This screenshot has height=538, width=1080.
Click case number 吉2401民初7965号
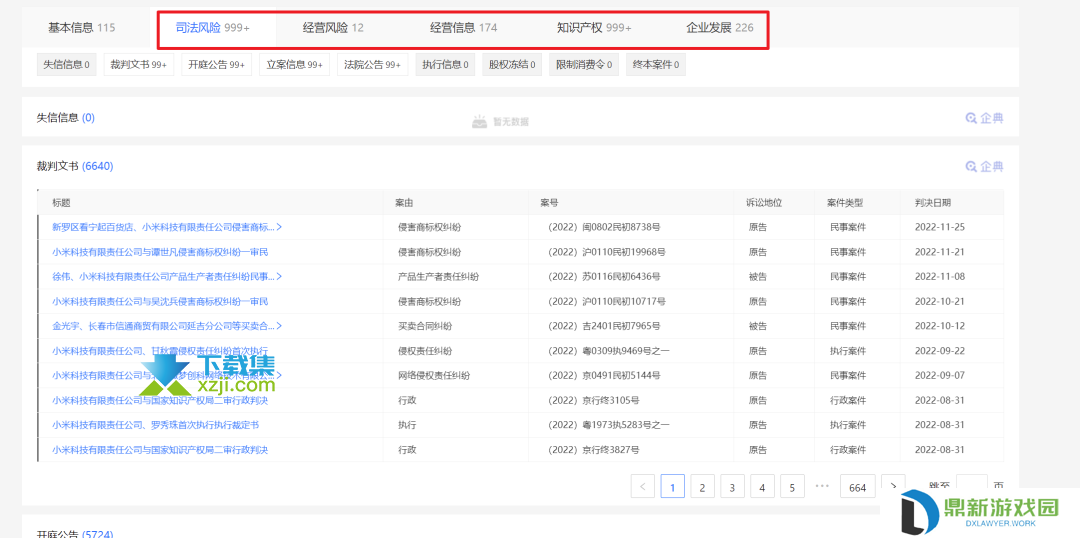pos(604,326)
